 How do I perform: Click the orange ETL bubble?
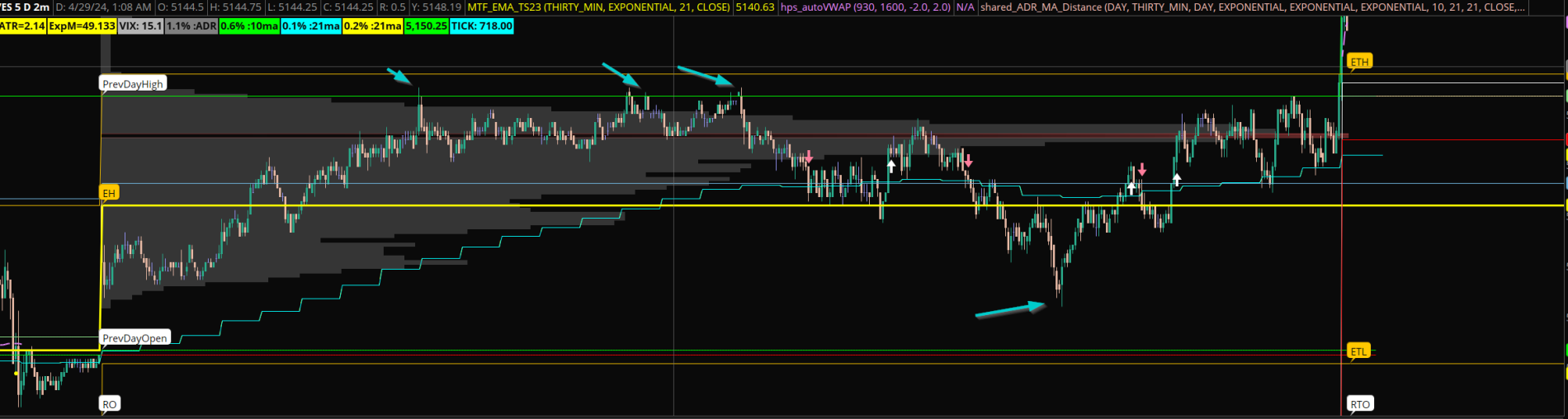pos(1358,351)
